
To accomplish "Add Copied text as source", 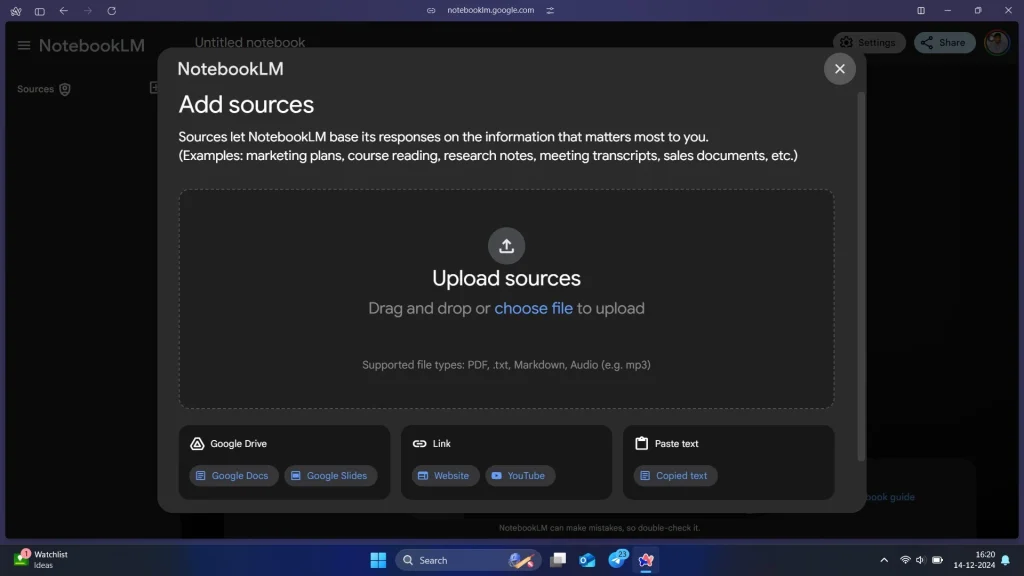I will (x=675, y=475).
